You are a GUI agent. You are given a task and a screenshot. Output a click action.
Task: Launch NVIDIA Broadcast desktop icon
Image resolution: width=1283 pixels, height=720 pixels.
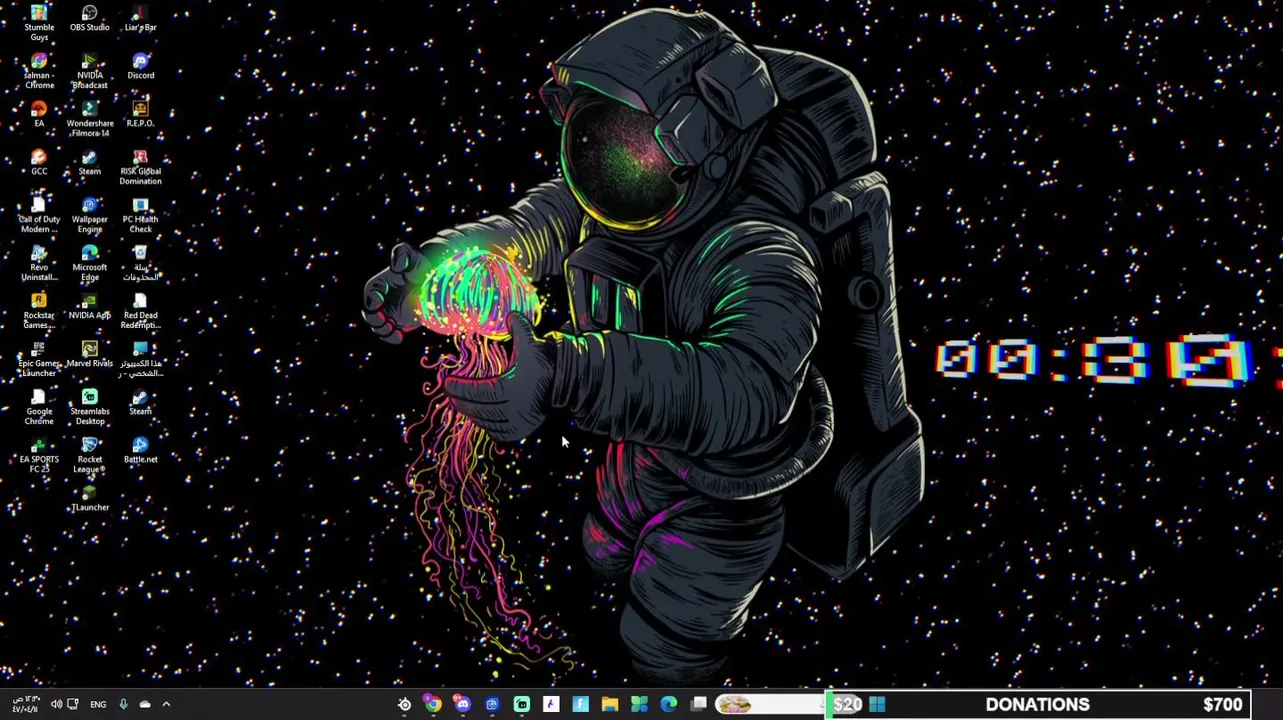[90, 71]
